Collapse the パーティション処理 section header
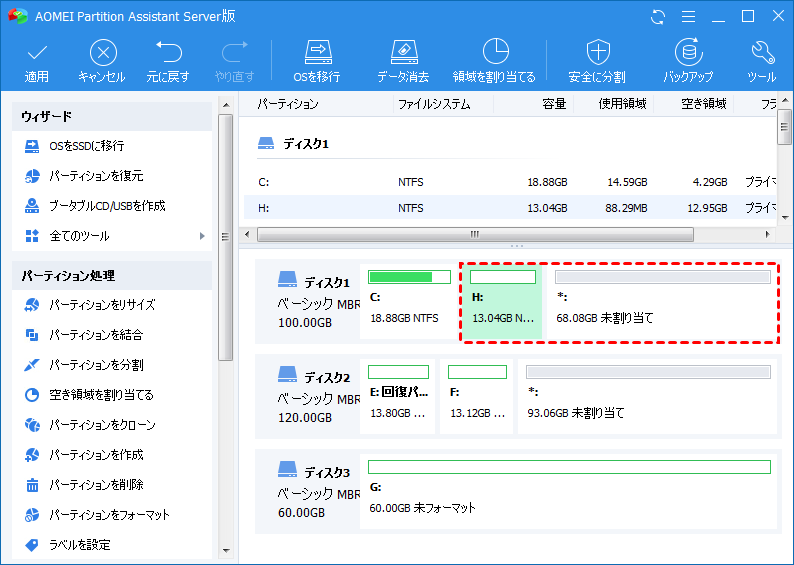 click(x=112, y=275)
